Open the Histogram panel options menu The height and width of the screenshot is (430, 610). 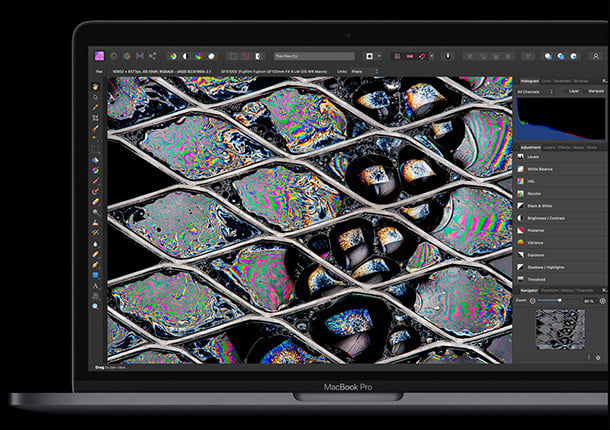click(604, 81)
